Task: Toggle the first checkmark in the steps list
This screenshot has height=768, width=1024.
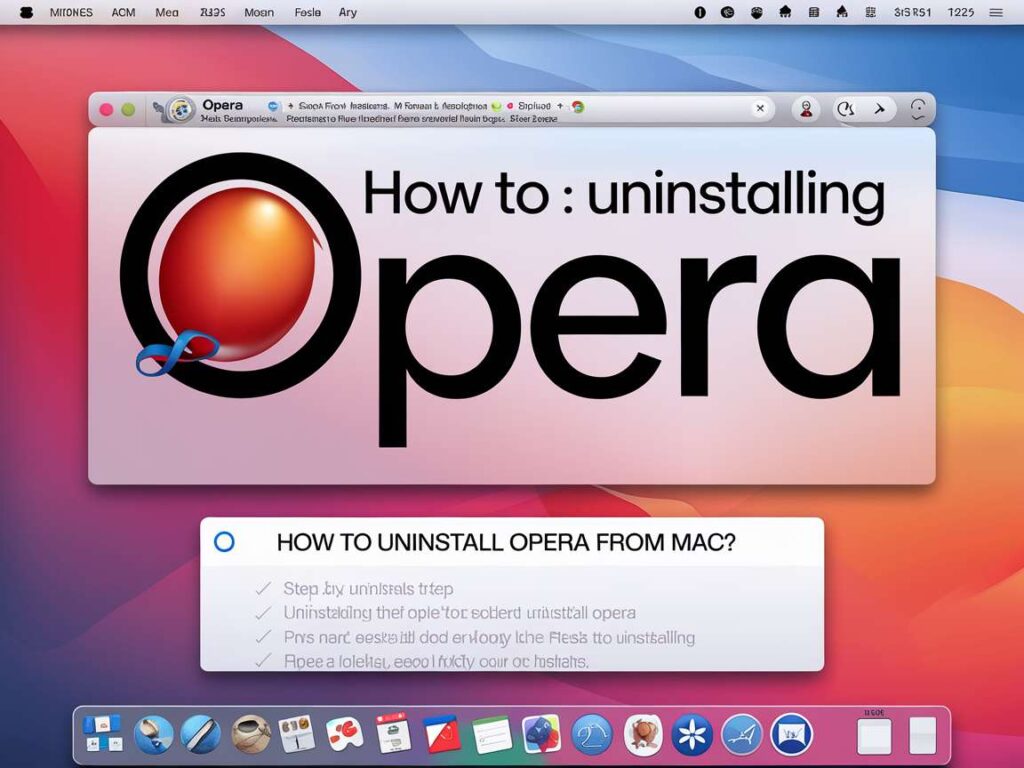Action: 263,588
